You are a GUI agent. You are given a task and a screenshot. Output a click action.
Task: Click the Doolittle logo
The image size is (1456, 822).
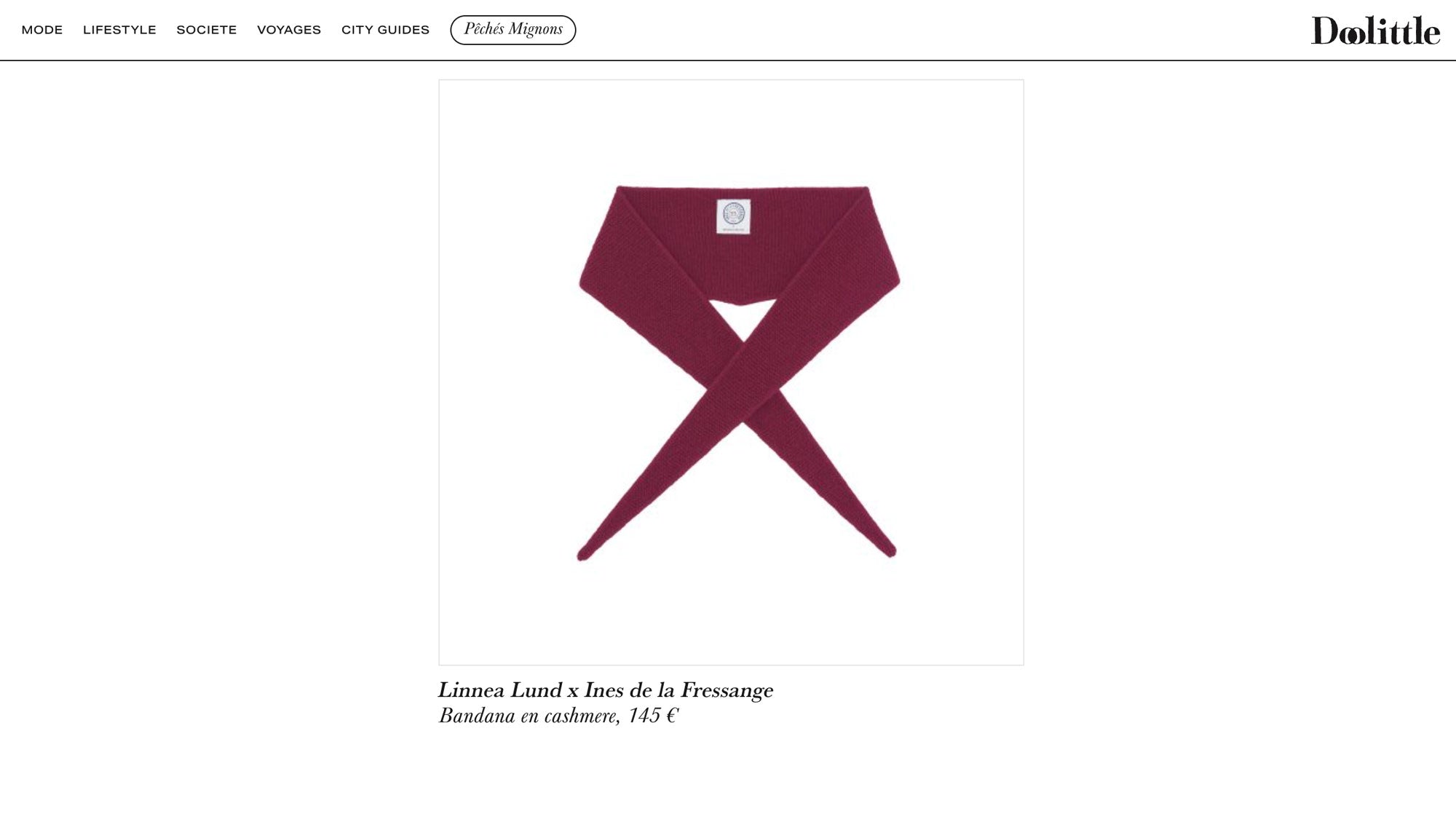[1375, 31]
